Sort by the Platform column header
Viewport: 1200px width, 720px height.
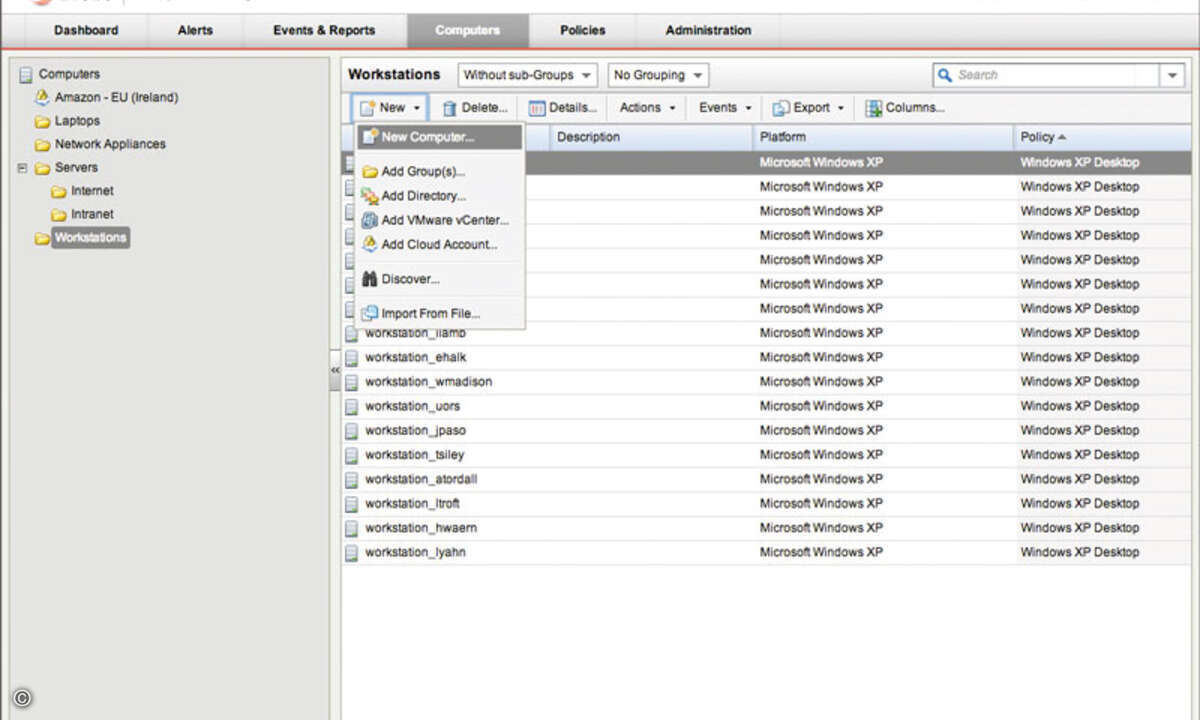(882, 137)
